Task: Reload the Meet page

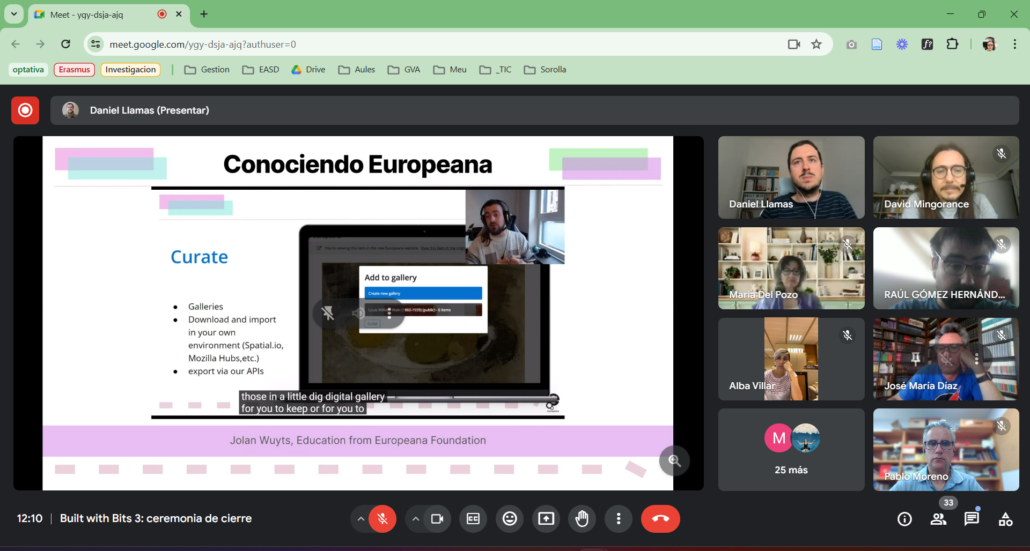Action: click(x=66, y=44)
